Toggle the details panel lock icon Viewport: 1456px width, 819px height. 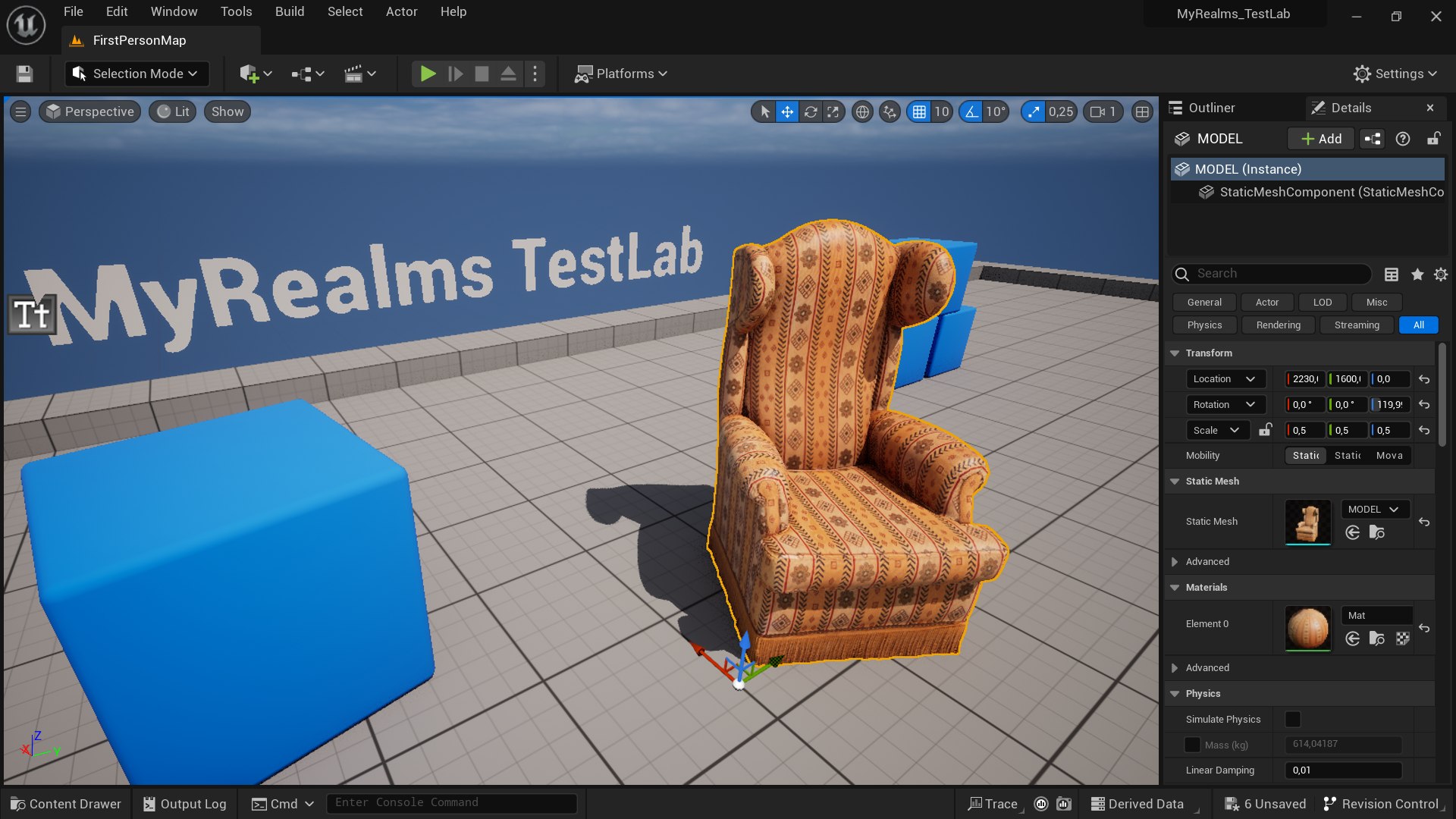(x=1433, y=139)
